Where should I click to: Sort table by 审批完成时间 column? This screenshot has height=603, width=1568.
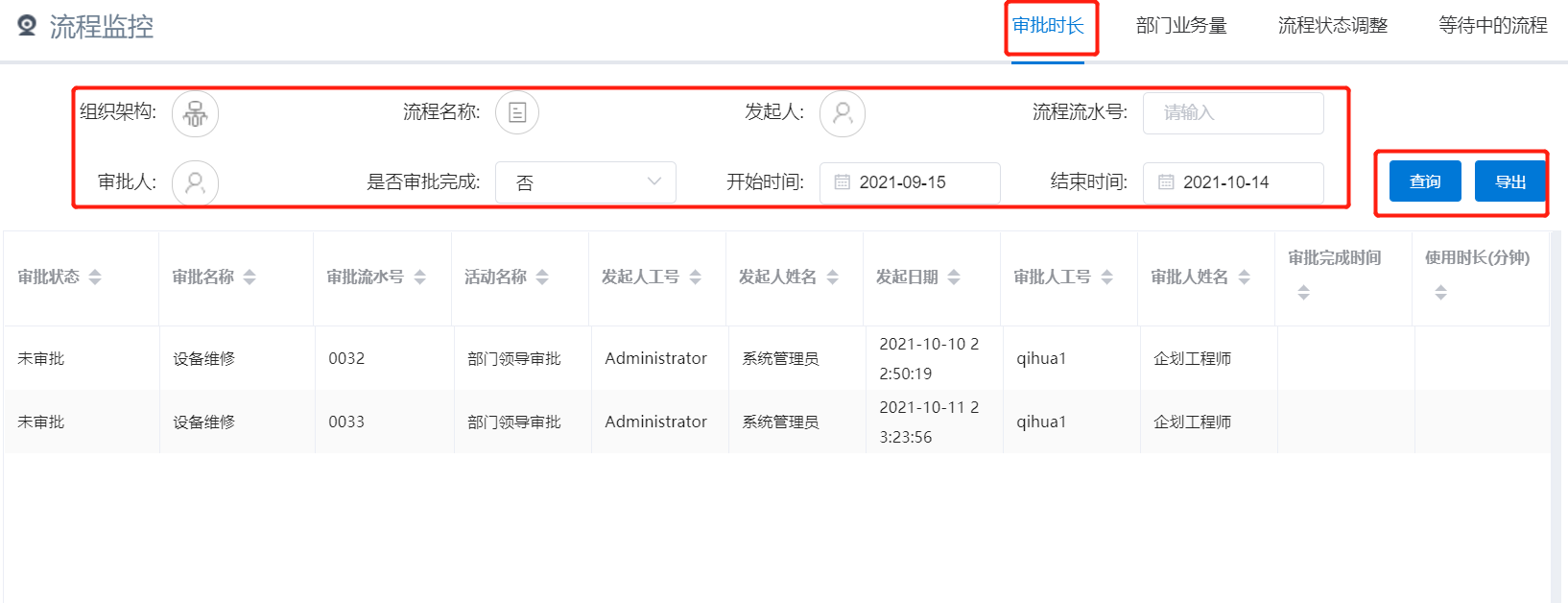coord(1303,293)
